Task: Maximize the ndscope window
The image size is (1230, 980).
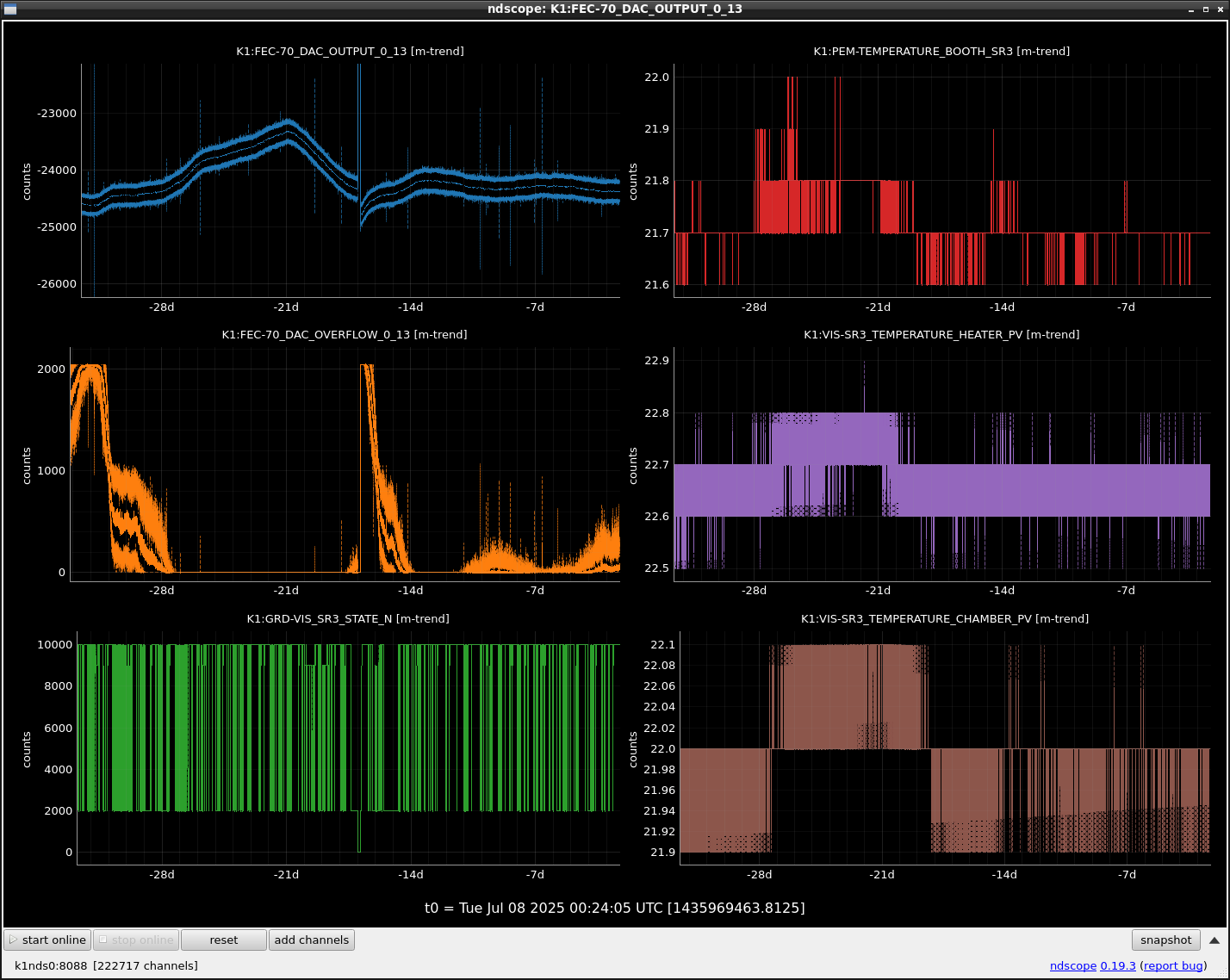Action: 1205,9
